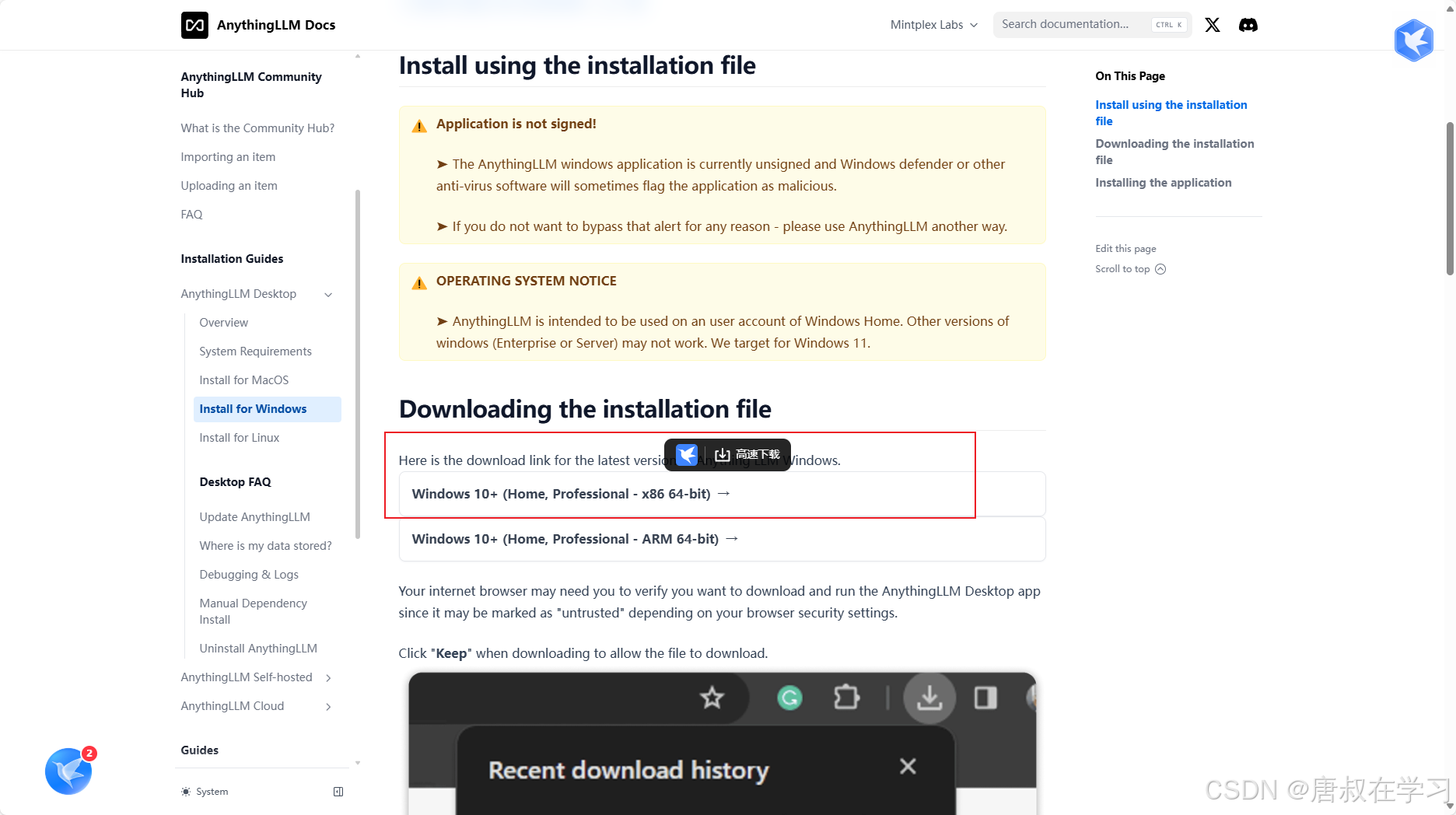This screenshot has width=1456, height=815.
Task: Click the sidebar scroll-up arrow
Action: [x=358, y=56]
